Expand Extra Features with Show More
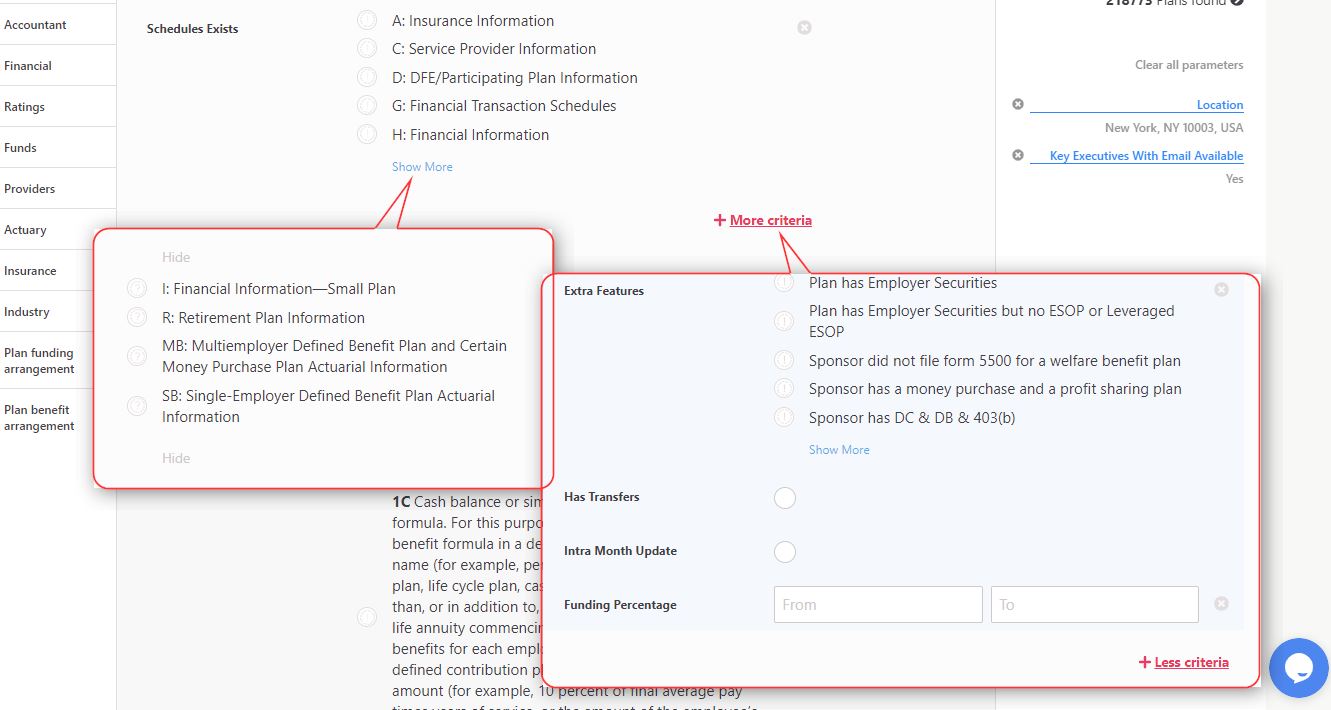The image size is (1331, 710). [x=839, y=450]
